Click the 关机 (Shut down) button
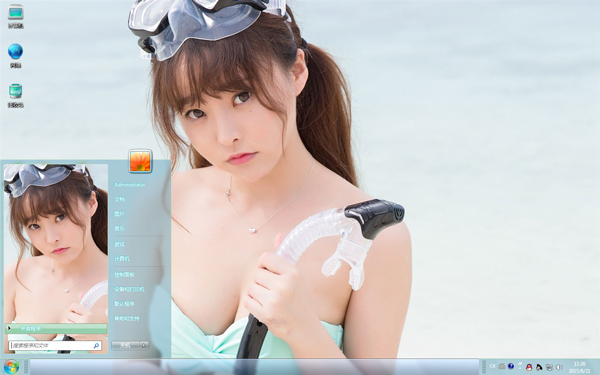Image resolution: width=600 pixels, height=375 pixels. [x=125, y=346]
